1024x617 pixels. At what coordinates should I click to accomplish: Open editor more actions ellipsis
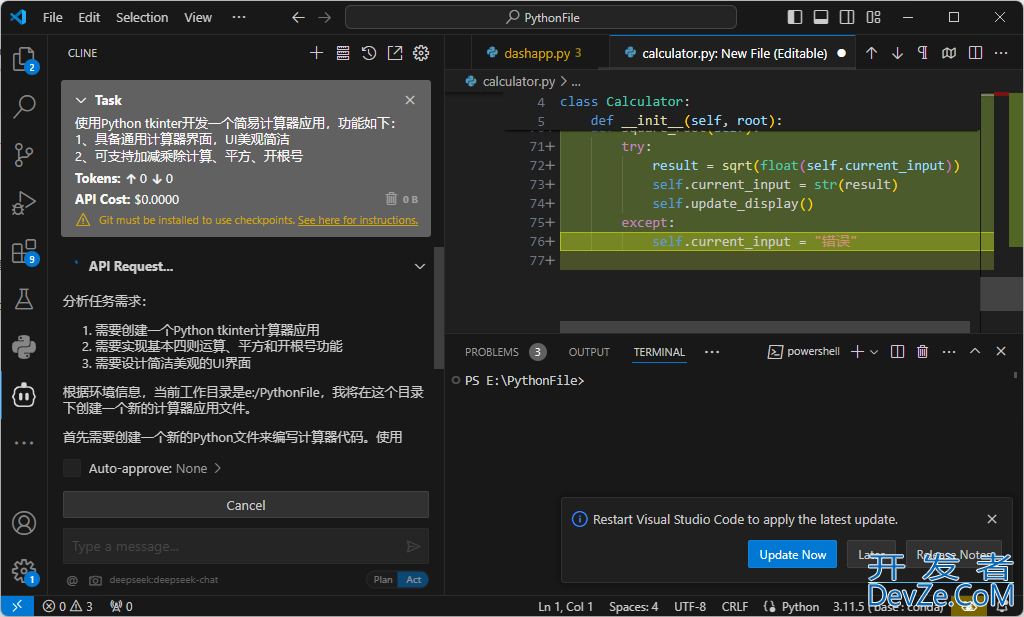1000,53
